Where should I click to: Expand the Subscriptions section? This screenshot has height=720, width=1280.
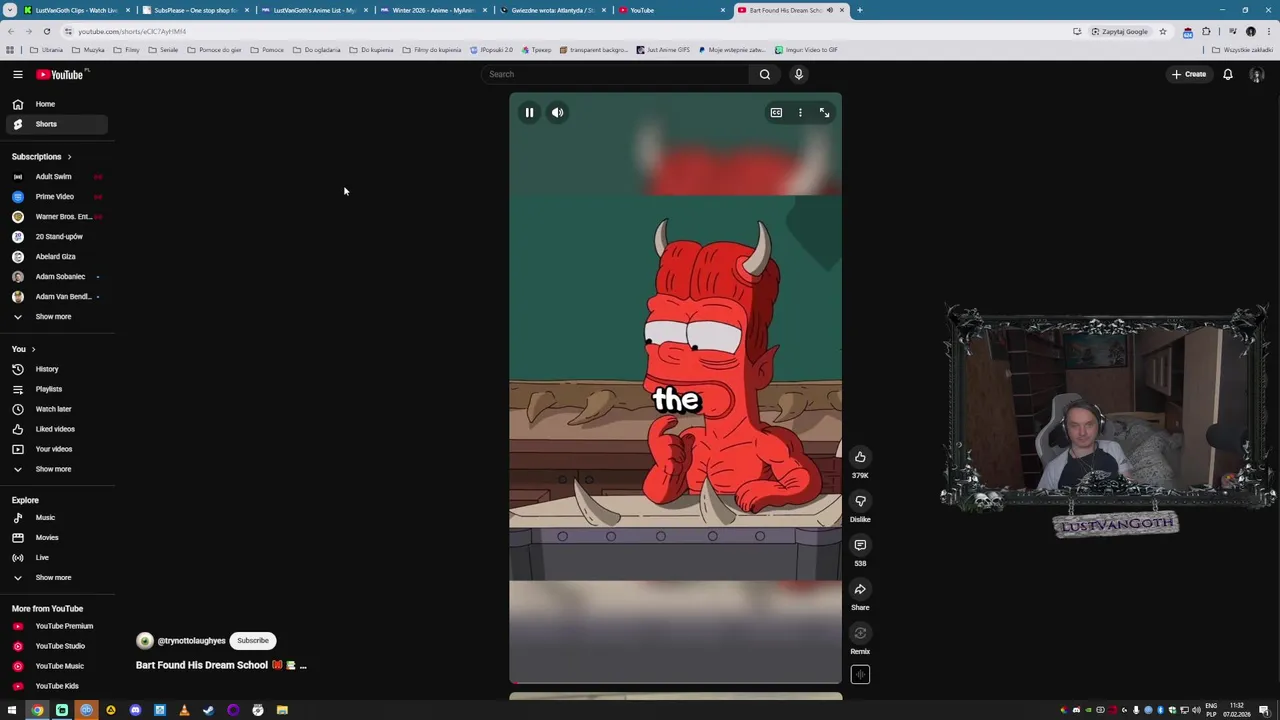[x=42, y=157]
